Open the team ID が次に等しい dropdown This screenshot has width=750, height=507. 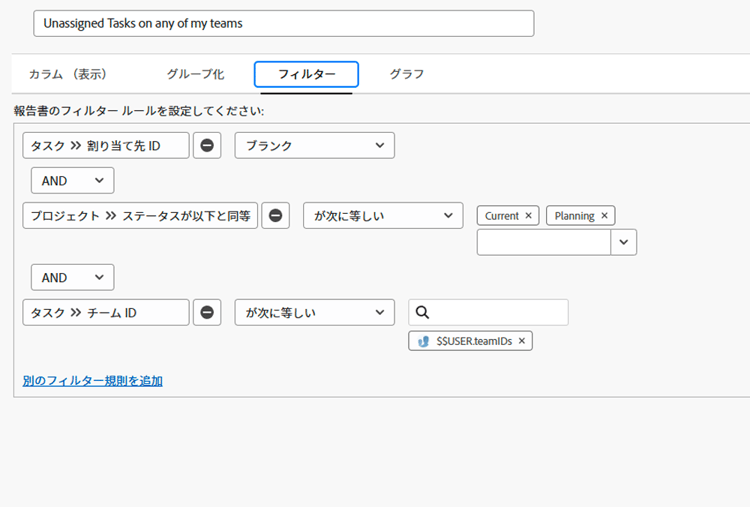(x=314, y=313)
